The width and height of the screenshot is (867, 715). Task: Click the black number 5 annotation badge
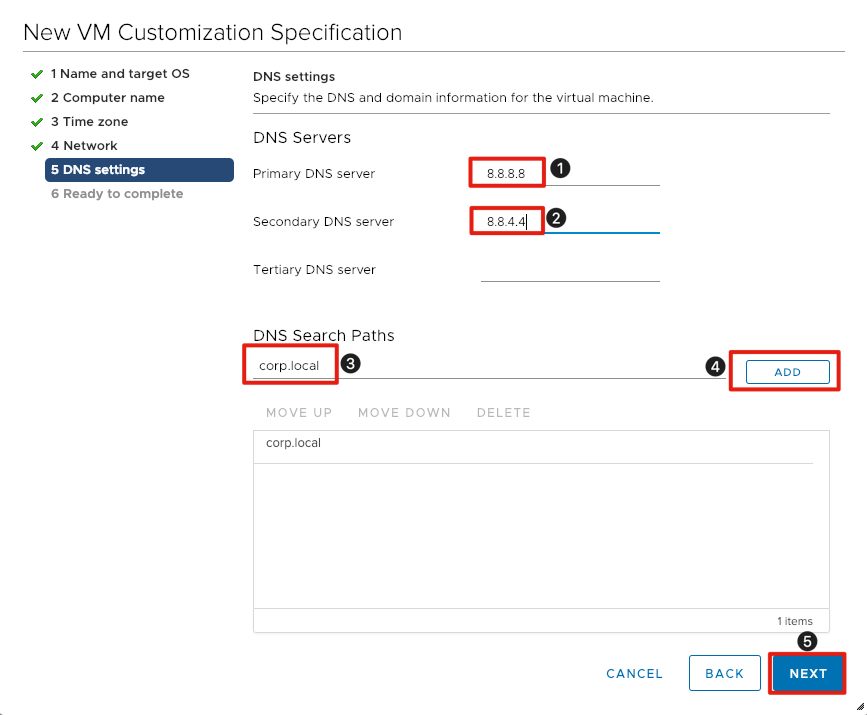click(807, 641)
